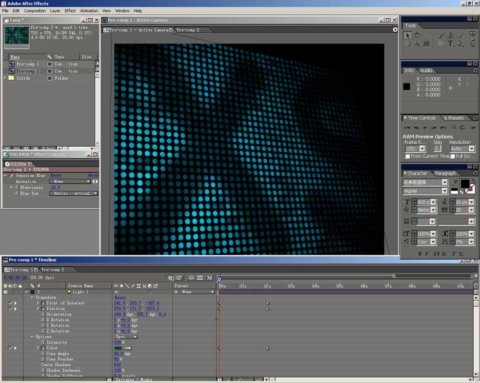Click the black fill color swatch in Character panel
Screen dimensions: 480x383
[x=465, y=184]
